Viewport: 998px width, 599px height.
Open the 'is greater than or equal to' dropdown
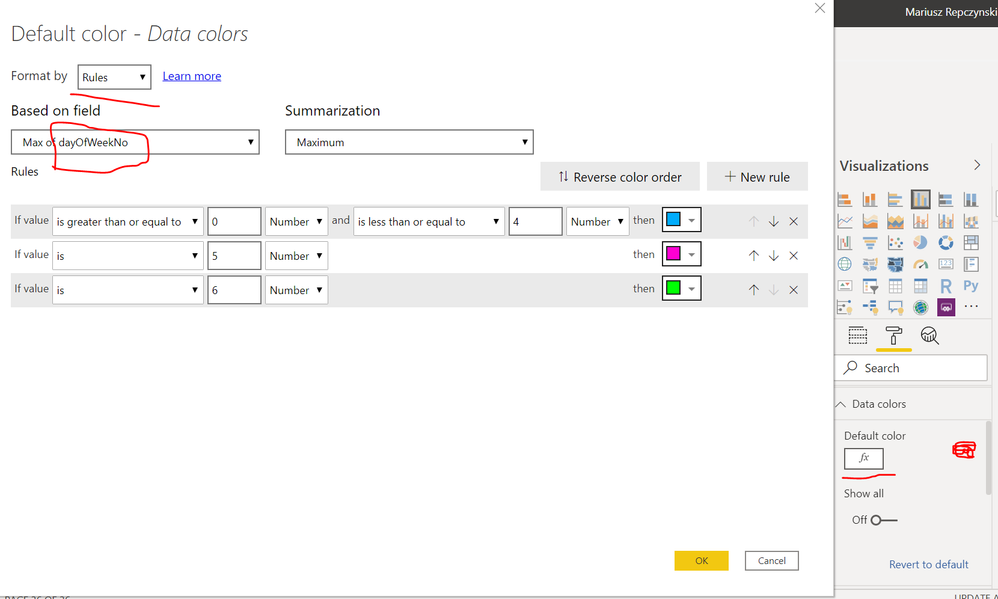coord(128,222)
